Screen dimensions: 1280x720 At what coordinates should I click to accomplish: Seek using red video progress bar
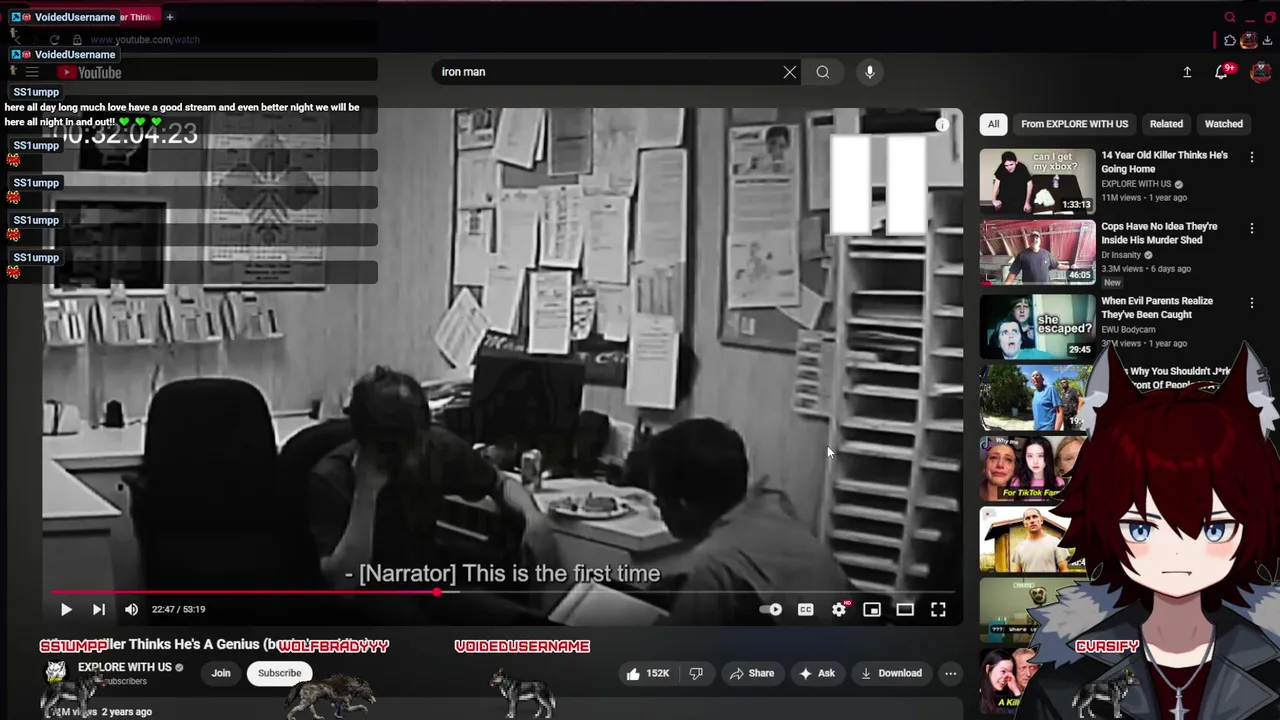[502, 592]
